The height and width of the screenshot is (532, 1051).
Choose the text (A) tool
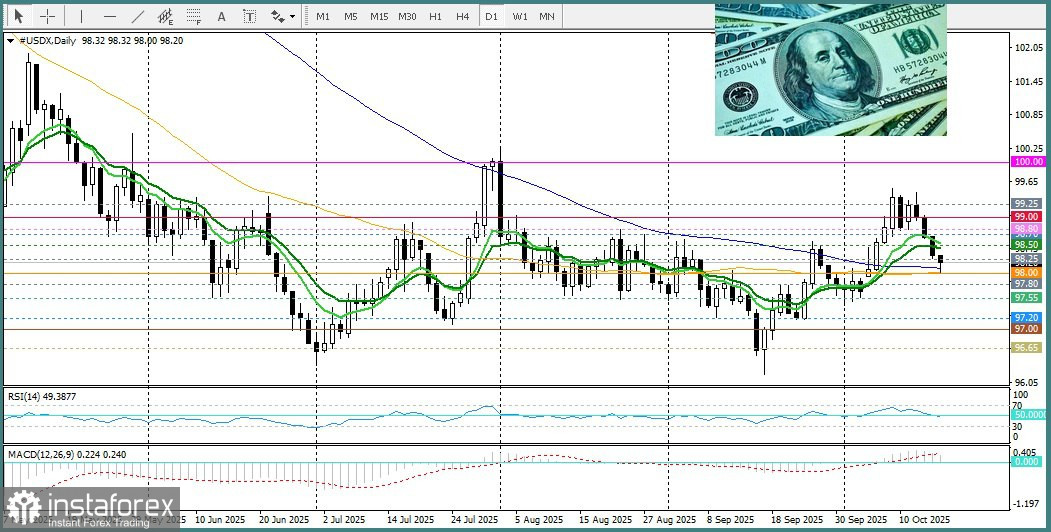221,16
